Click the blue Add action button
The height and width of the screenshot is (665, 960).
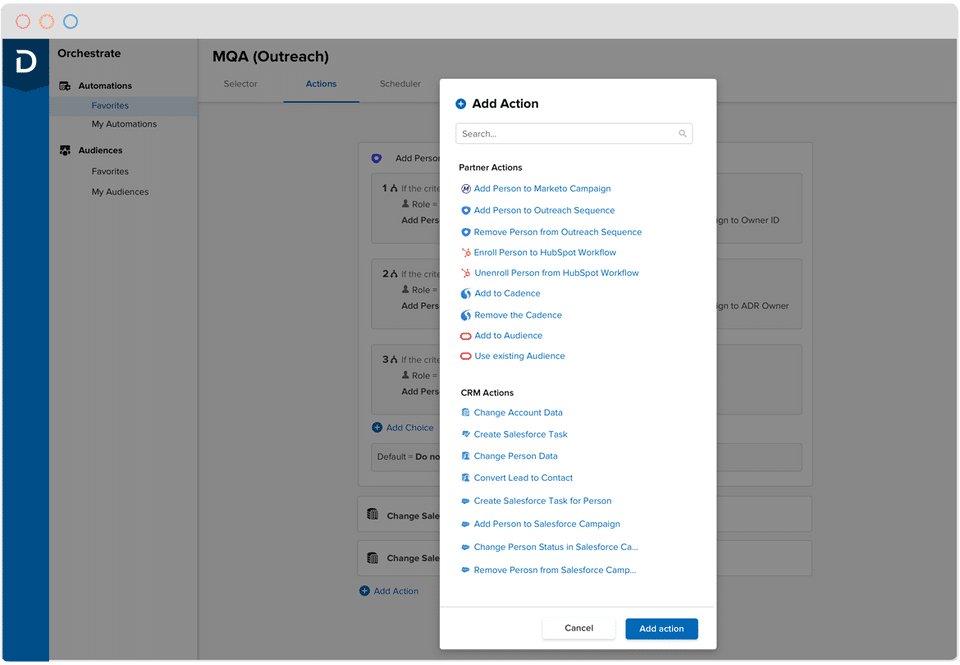pyautogui.click(x=661, y=629)
